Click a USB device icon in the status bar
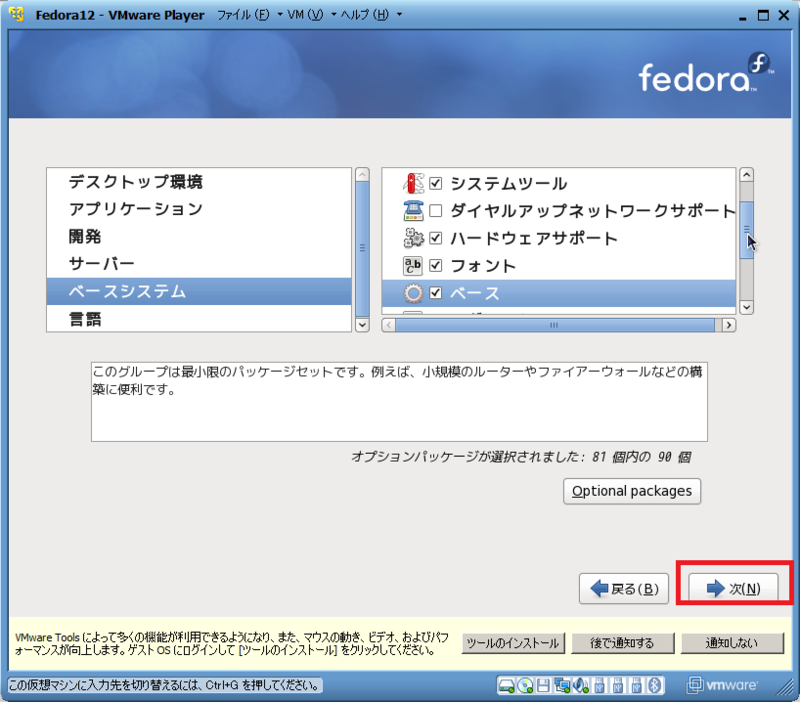Viewport: 800px width, 702px height. 598,686
